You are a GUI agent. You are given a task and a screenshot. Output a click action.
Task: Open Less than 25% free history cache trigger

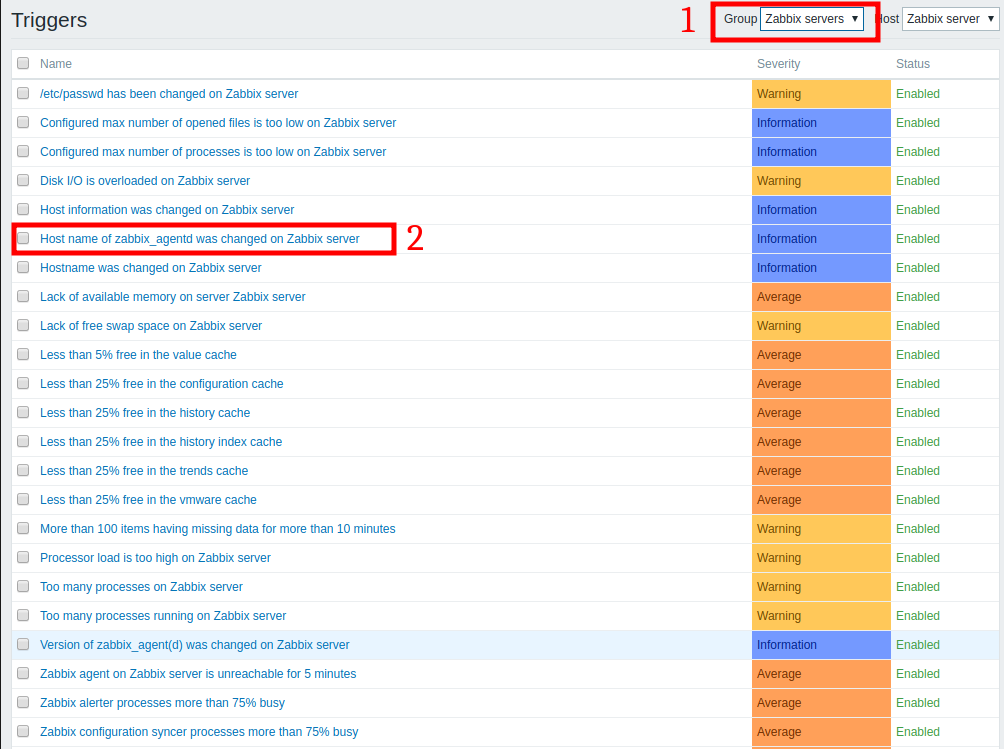click(145, 412)
